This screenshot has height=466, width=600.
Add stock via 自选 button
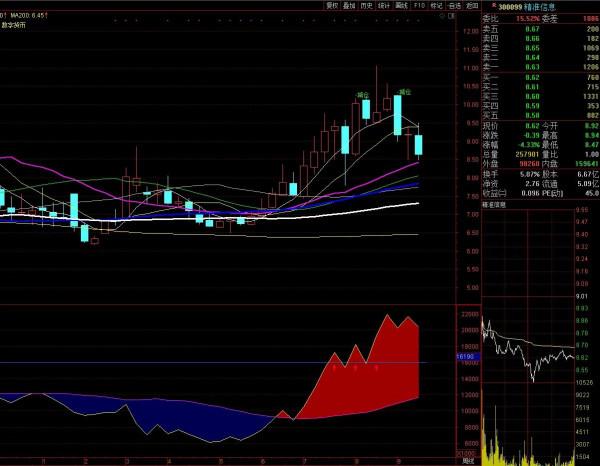click(454, 5)
